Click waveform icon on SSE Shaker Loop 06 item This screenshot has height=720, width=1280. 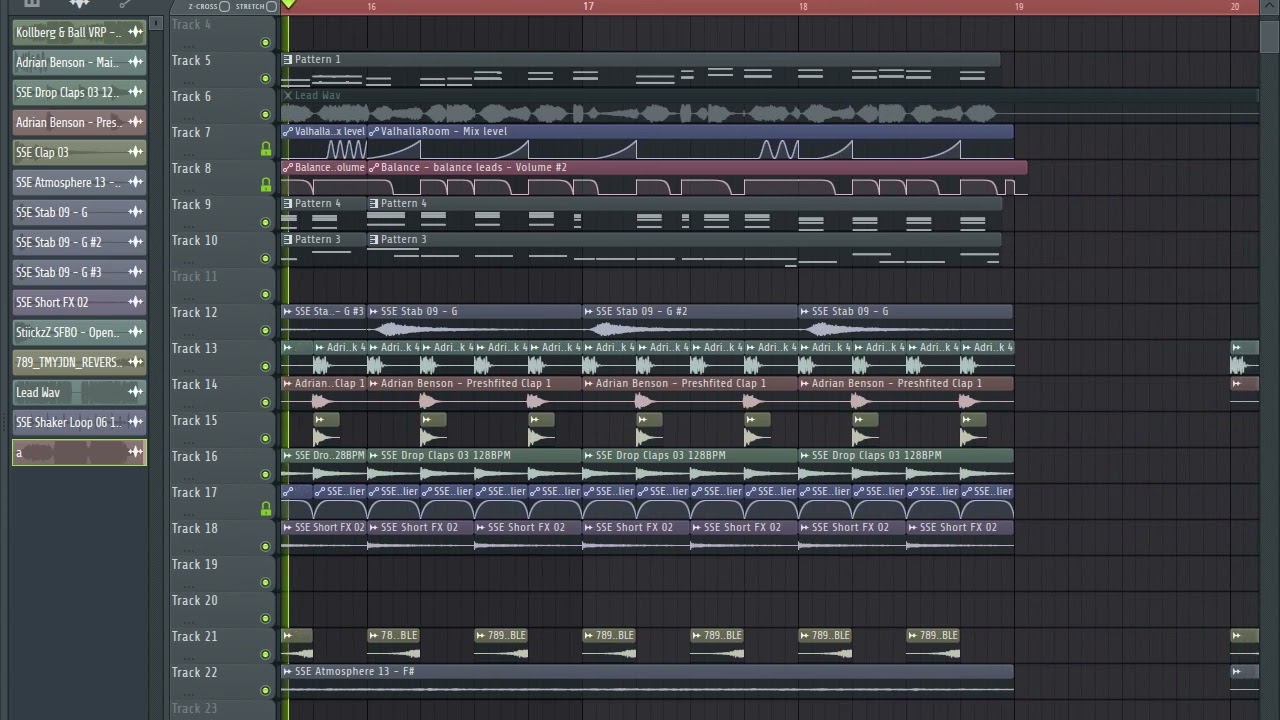tap(135, 422)
